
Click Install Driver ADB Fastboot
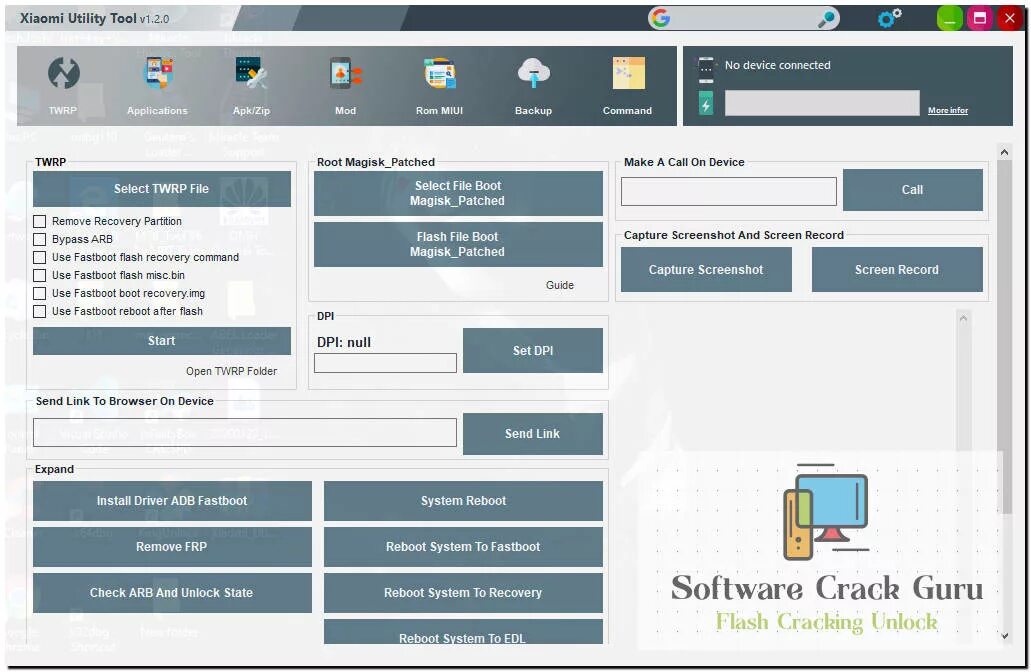172,501
